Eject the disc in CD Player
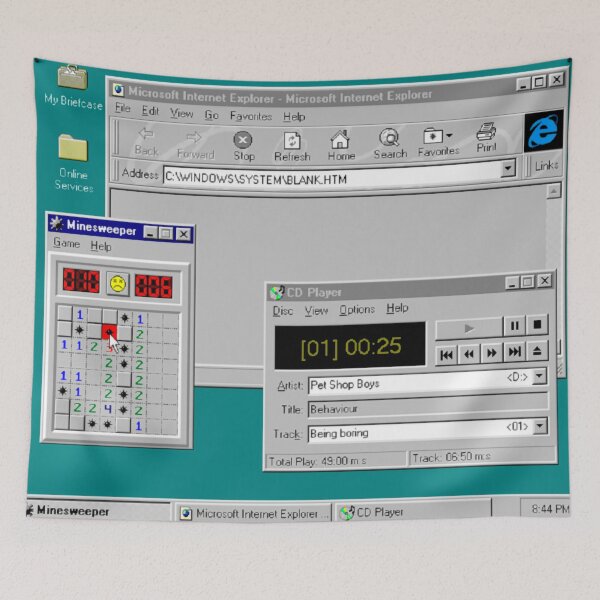Viewport: 600px width, 600px height. coord(537,351)
